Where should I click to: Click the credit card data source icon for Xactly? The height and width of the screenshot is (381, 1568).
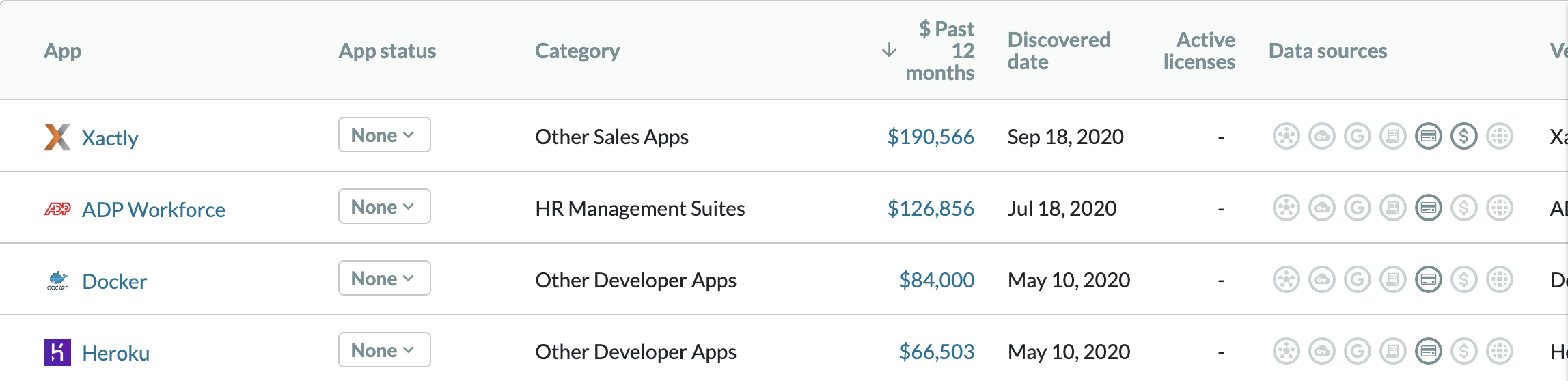pos(1428,137)
